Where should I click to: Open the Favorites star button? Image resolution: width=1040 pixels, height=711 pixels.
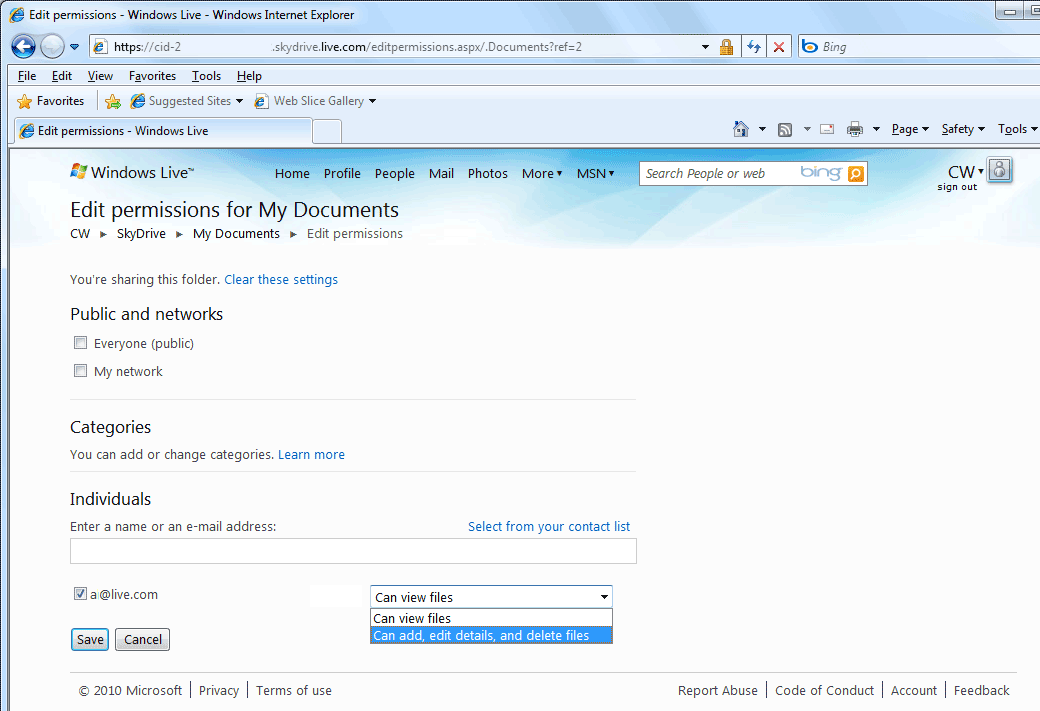point(51,101)
